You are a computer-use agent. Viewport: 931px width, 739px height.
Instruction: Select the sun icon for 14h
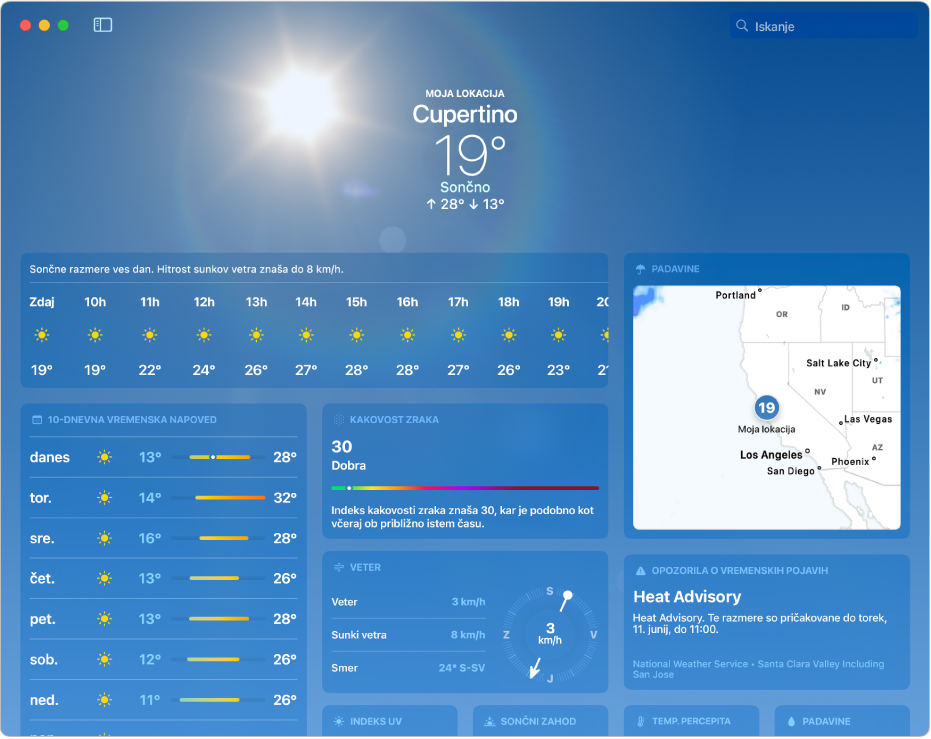click(x=306, y=335)
